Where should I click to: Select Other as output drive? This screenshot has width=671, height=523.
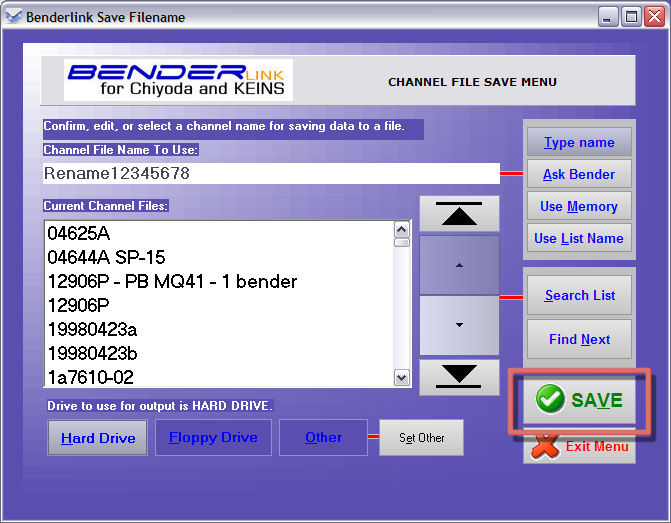[x=323, y=438]
